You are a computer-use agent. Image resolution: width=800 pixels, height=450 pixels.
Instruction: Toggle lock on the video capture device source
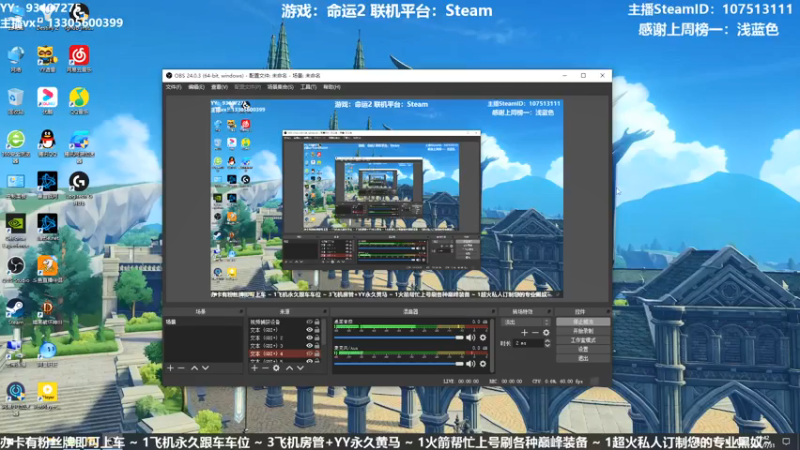[x=317, y=322]
